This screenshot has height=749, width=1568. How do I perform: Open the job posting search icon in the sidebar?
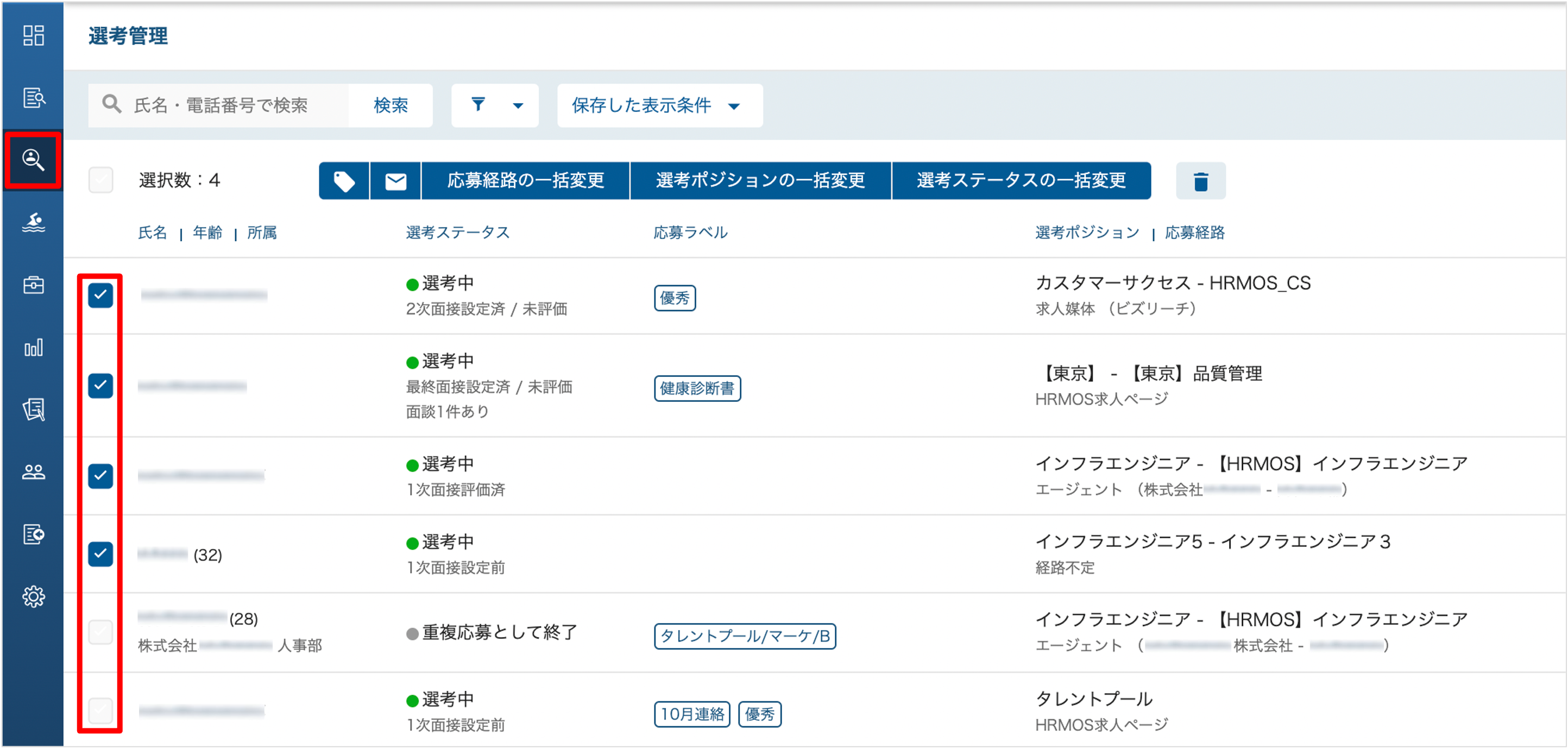(x=34, y=97)
